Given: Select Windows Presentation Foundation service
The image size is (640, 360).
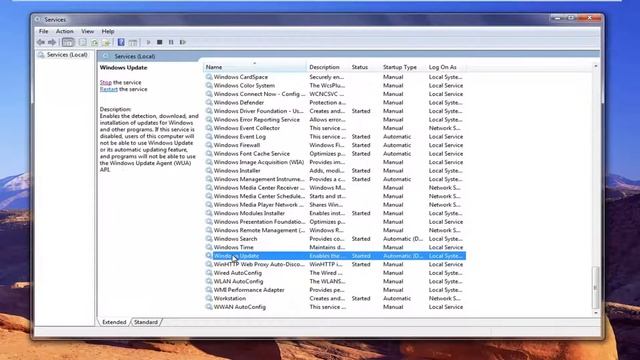Looking at the screenshot, I should coord(335,222).
